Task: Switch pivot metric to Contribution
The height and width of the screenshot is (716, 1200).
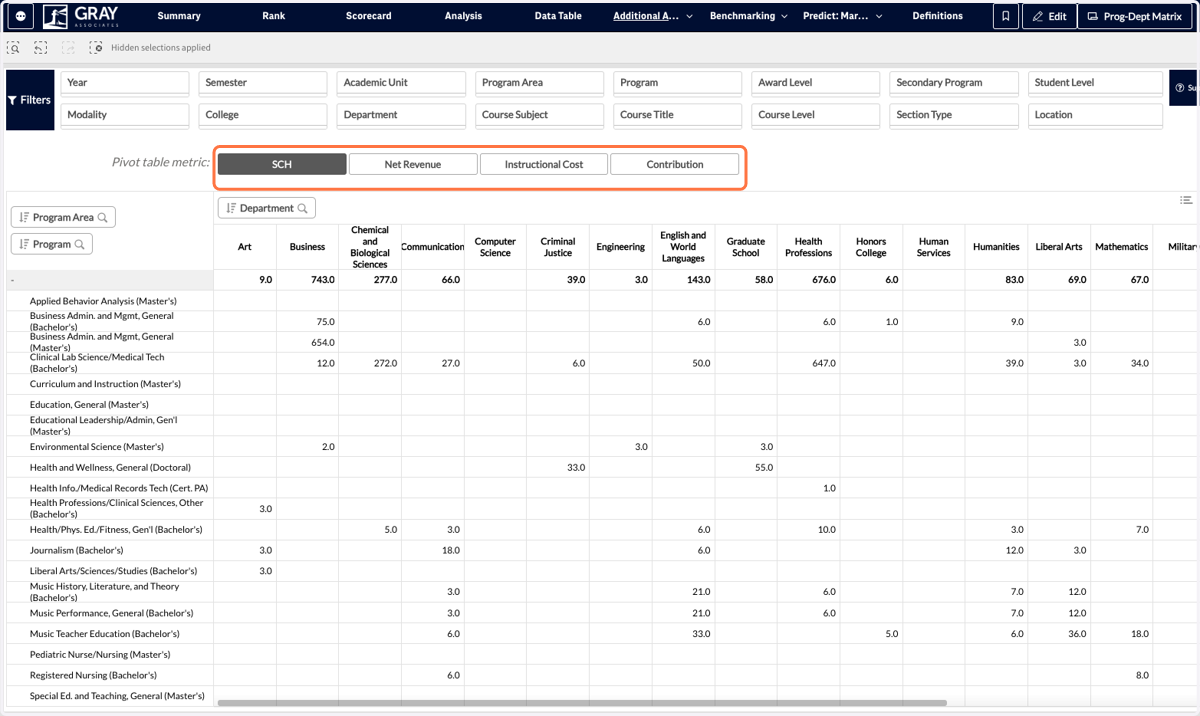Action: [x=675, y=164]
